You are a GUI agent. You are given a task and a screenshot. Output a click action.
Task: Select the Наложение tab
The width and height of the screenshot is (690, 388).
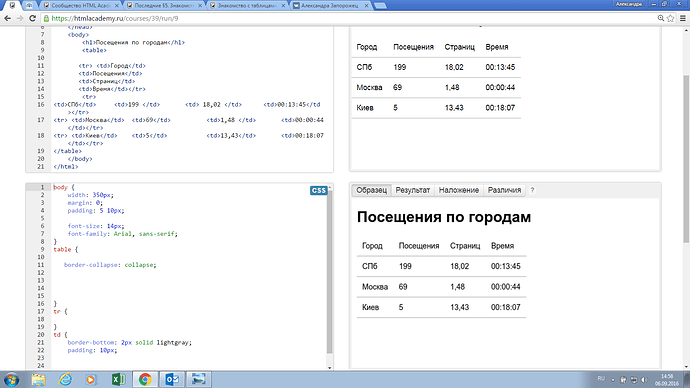[x=459, y=190]
